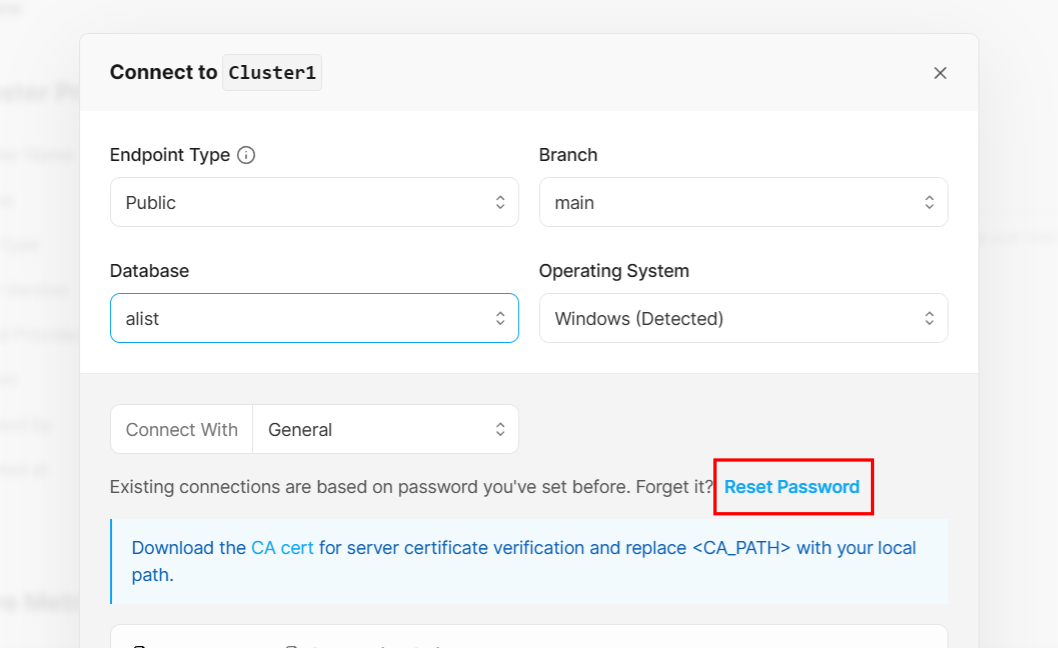Screen dimensions: 1058x648
Task: Open the dropdown showing "alist"
Action: click(x=300, y=318)
